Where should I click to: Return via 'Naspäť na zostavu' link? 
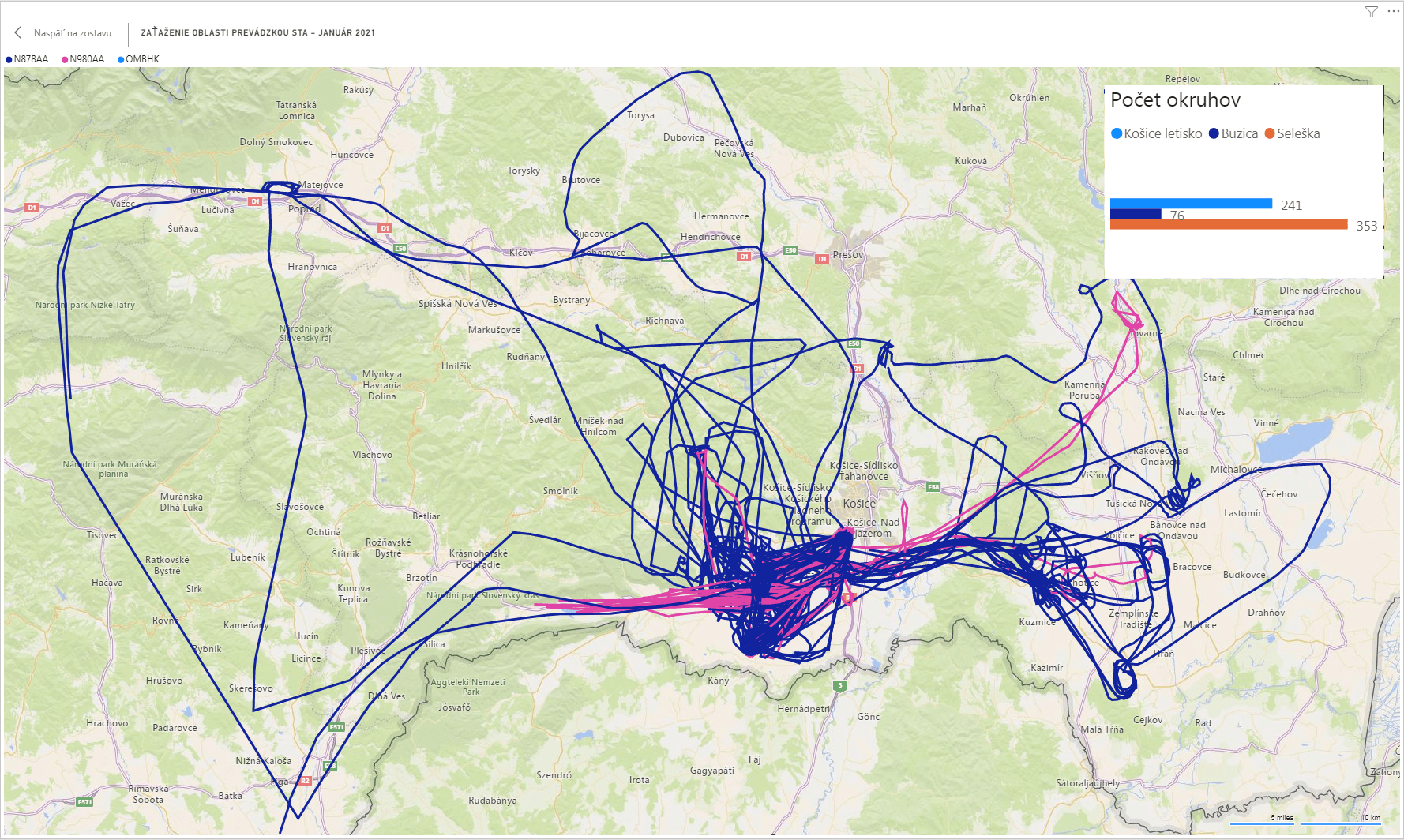coord(73,33)
